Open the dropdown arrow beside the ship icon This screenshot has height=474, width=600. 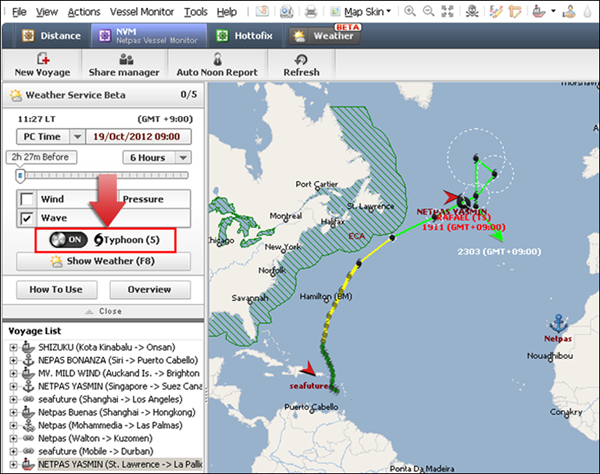tap(553, 11)
